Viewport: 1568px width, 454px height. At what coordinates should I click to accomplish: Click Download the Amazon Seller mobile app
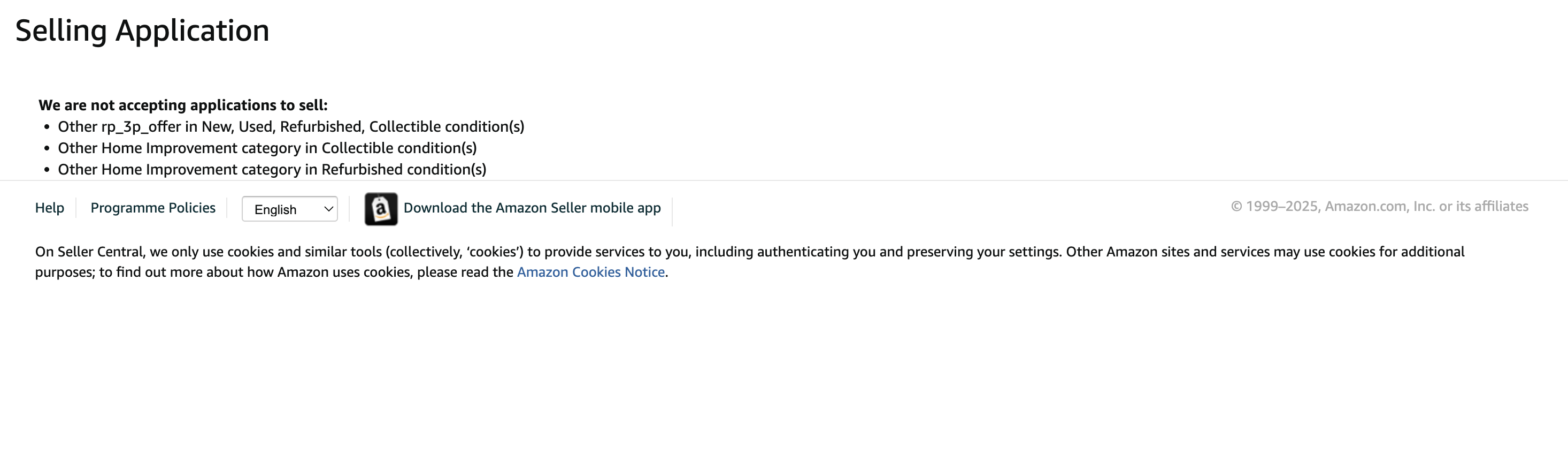pyautogui.click(x=532, y=208)
